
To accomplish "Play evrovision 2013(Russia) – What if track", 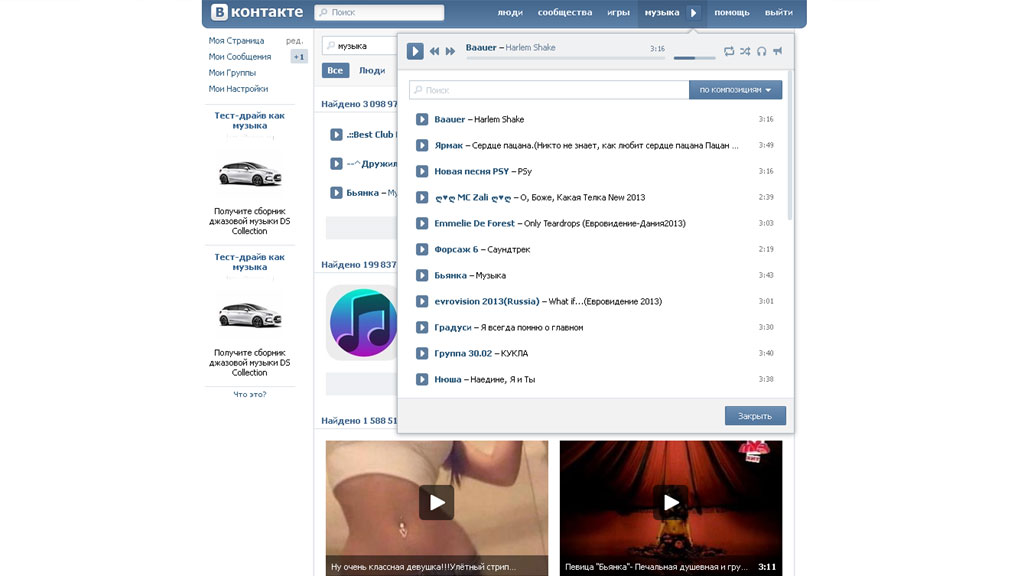I will point(422,301).
